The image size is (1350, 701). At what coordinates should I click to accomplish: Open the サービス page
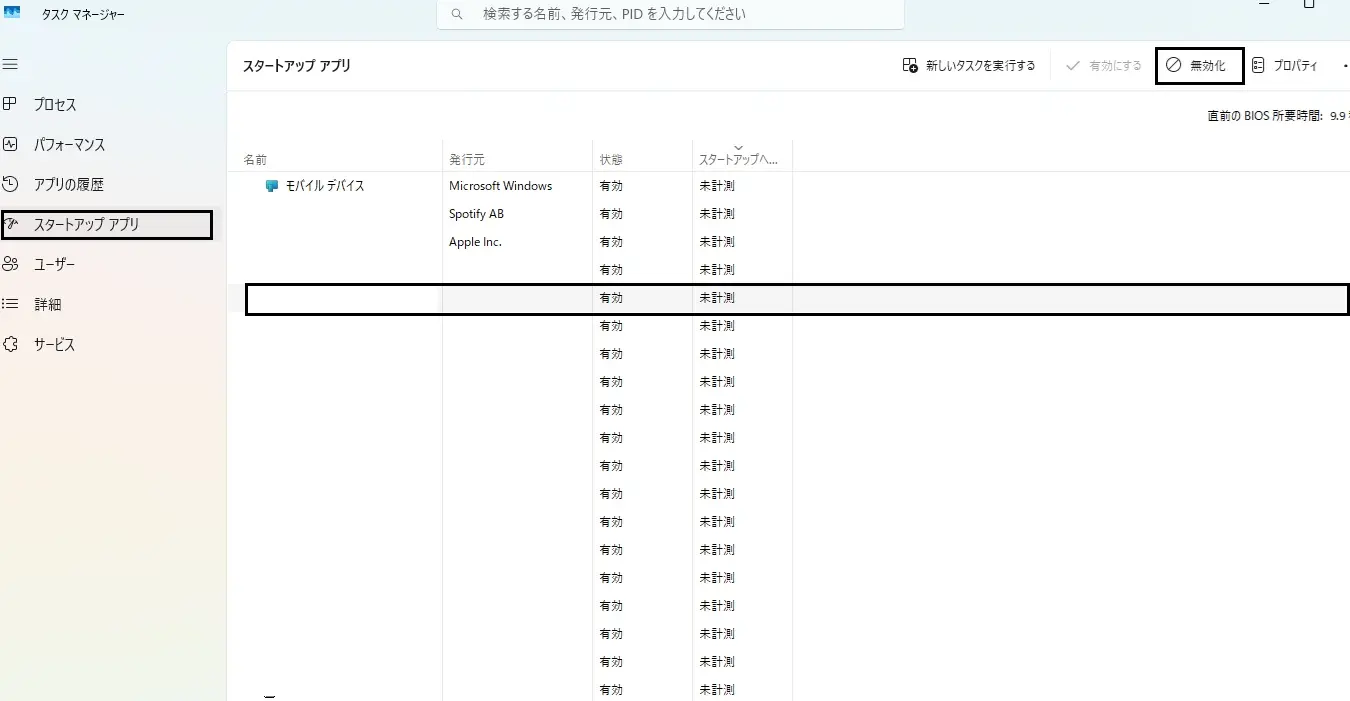click(x=54, y=345)
